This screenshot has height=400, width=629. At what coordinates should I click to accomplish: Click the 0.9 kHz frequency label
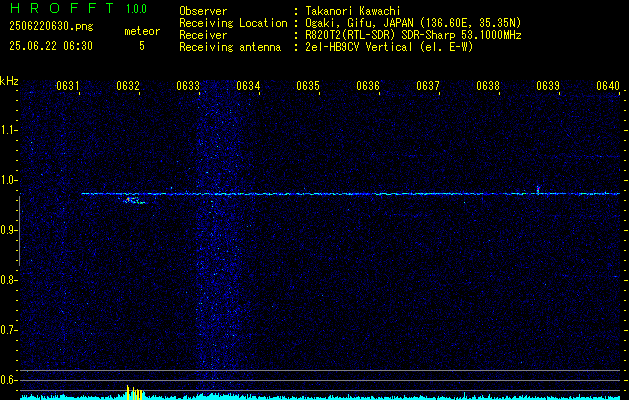coord(8,230)
